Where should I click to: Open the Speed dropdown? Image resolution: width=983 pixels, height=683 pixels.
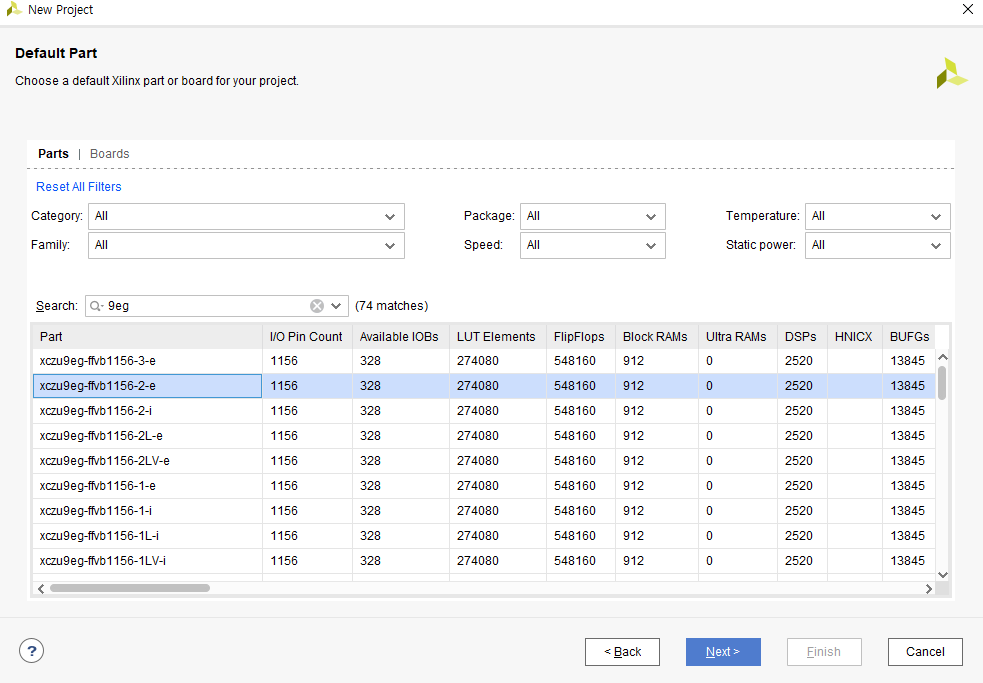[x=592, y=245]
